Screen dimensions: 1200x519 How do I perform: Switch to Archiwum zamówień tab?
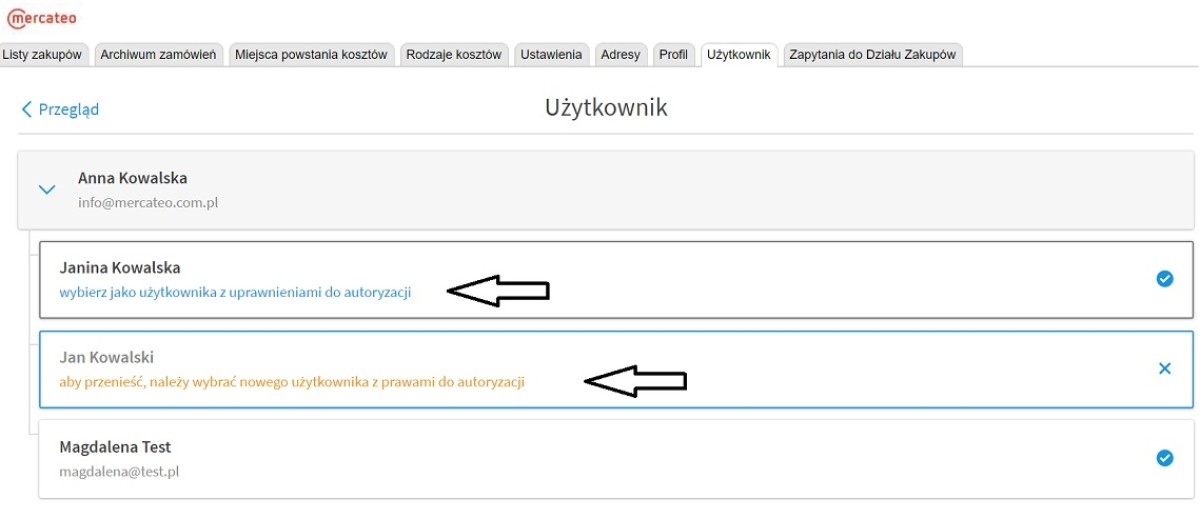(158, 55)
